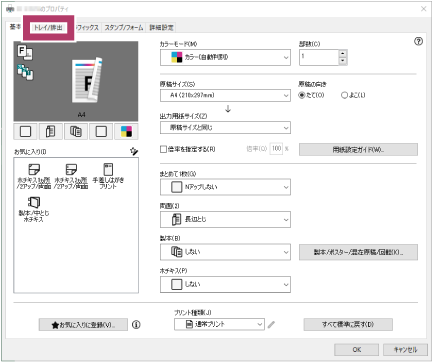Select the よこ orientation radio button
This screenshot has width=432, height=362.
pos(344,95)
